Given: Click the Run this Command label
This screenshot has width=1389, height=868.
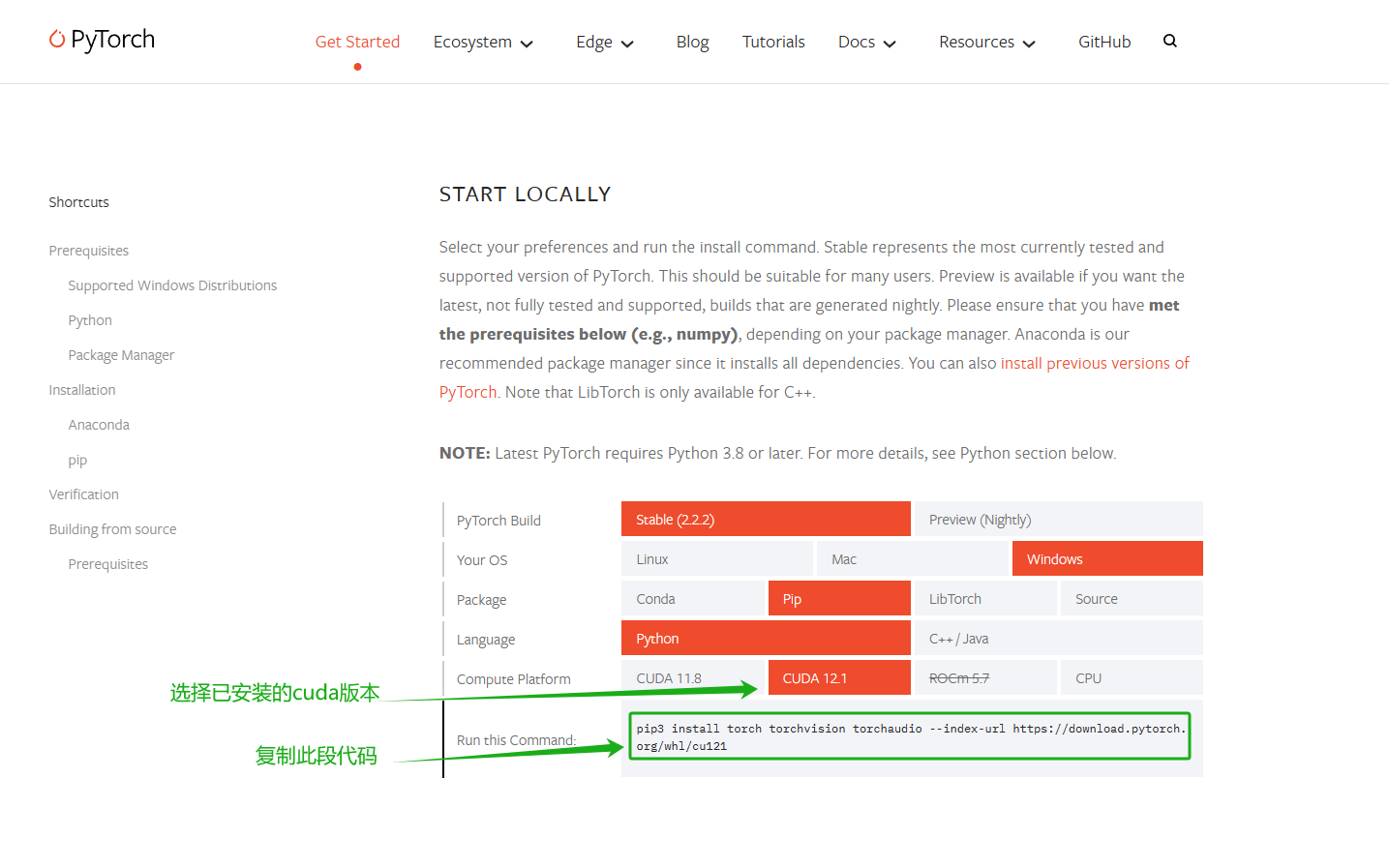Looking at the screenshot, I should (x=517, y=740).
